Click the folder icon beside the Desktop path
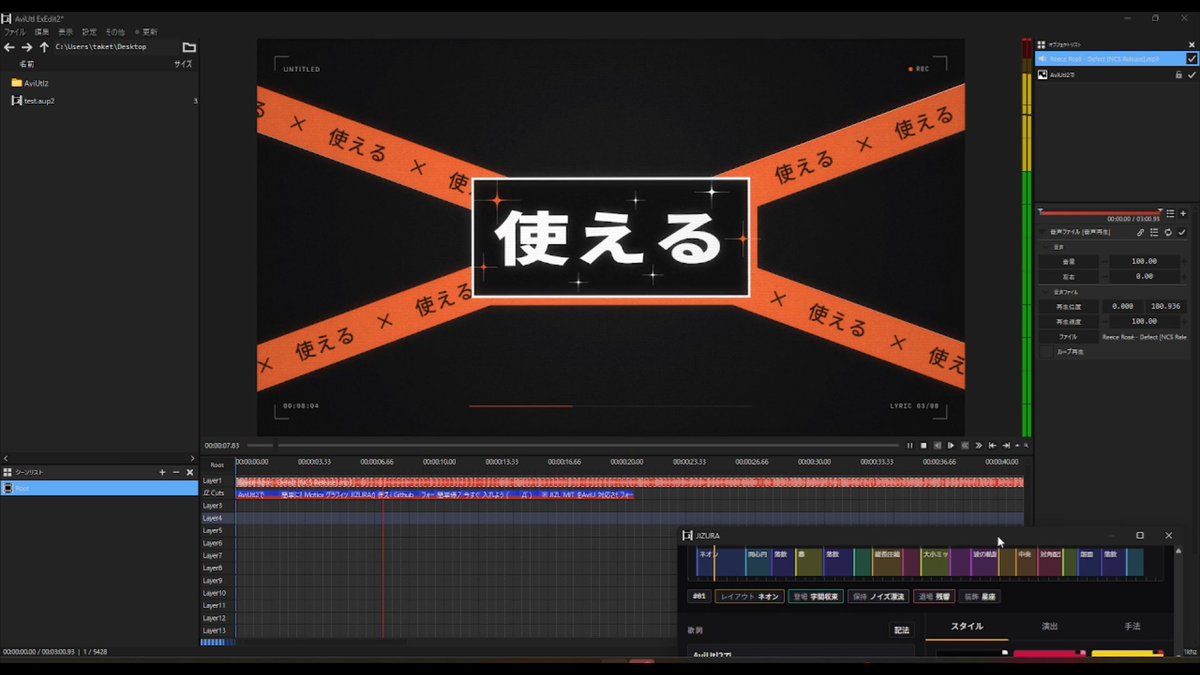Image resolution: width=1200 pixels, height=675 pixels. pyautogui.click(x=189, y=47)
